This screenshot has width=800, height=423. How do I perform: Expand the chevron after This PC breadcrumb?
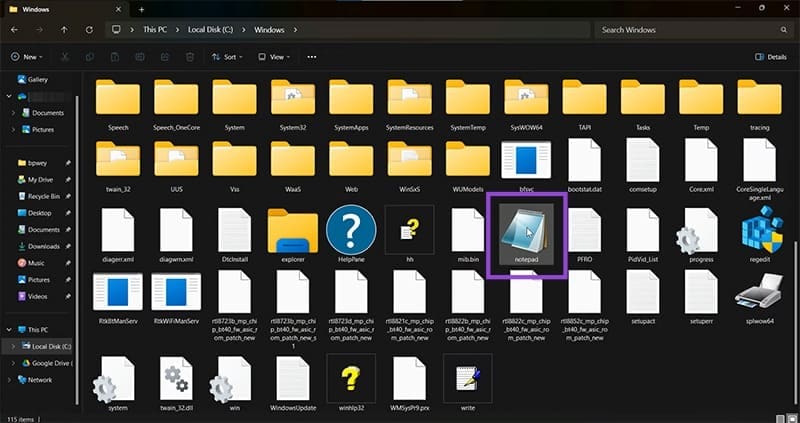point(178,30)
